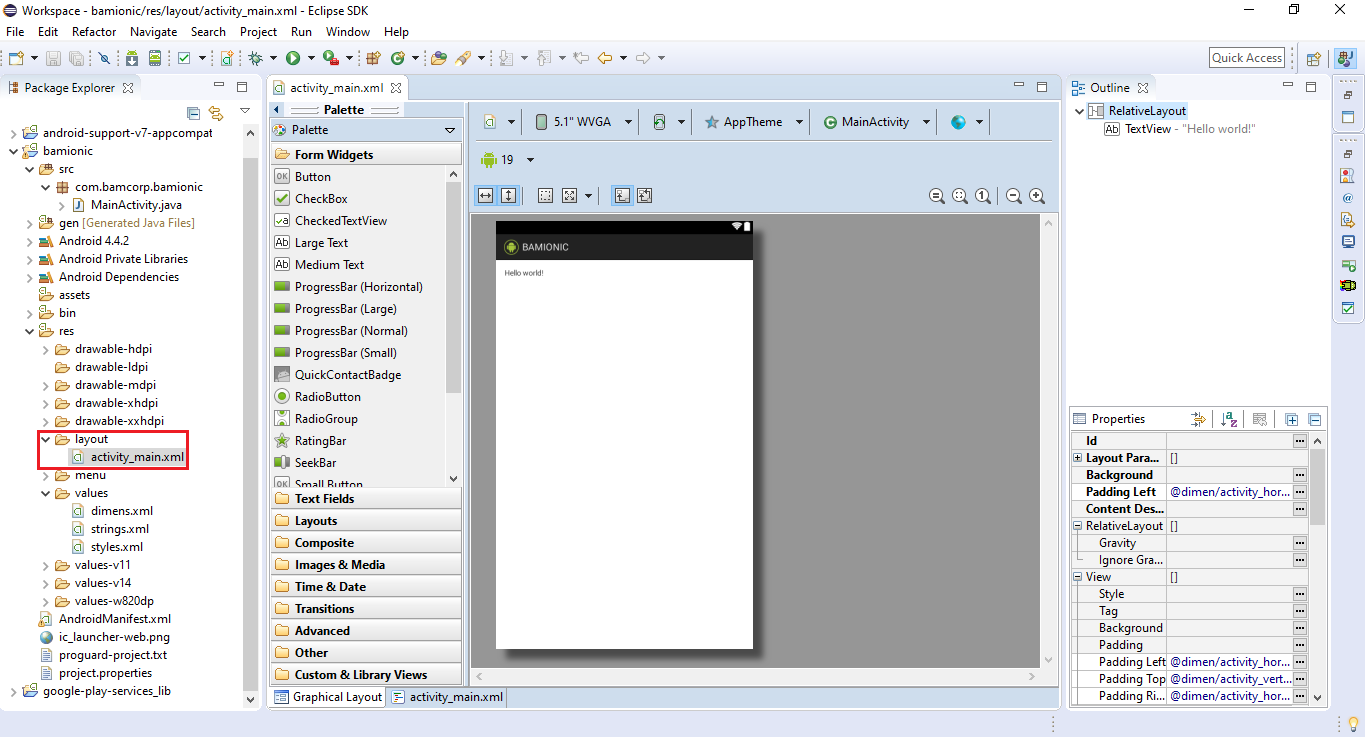This screenshot has height=737, width=1365.
Task: Open the 5.1" WVGA device dropdown
Action: point(583,122)
